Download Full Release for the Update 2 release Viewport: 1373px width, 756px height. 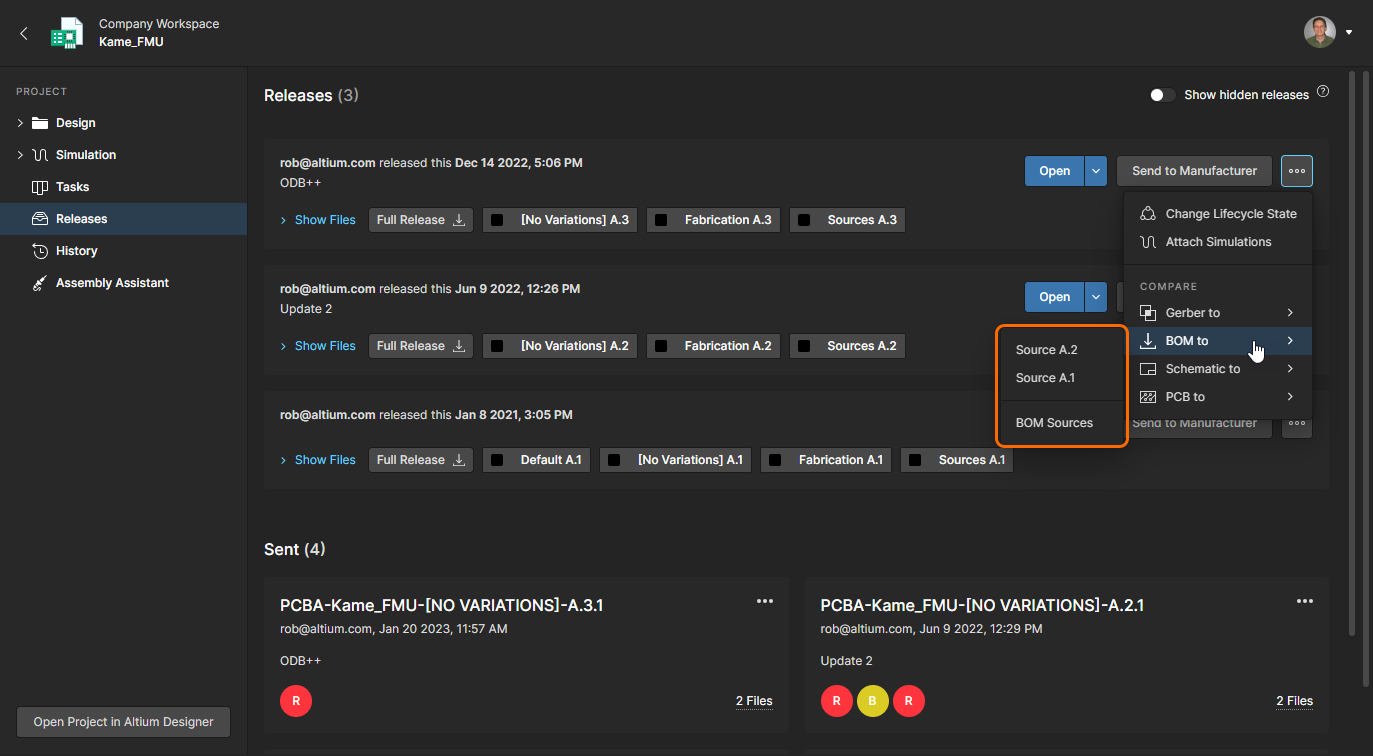click(x=421, y=346)
